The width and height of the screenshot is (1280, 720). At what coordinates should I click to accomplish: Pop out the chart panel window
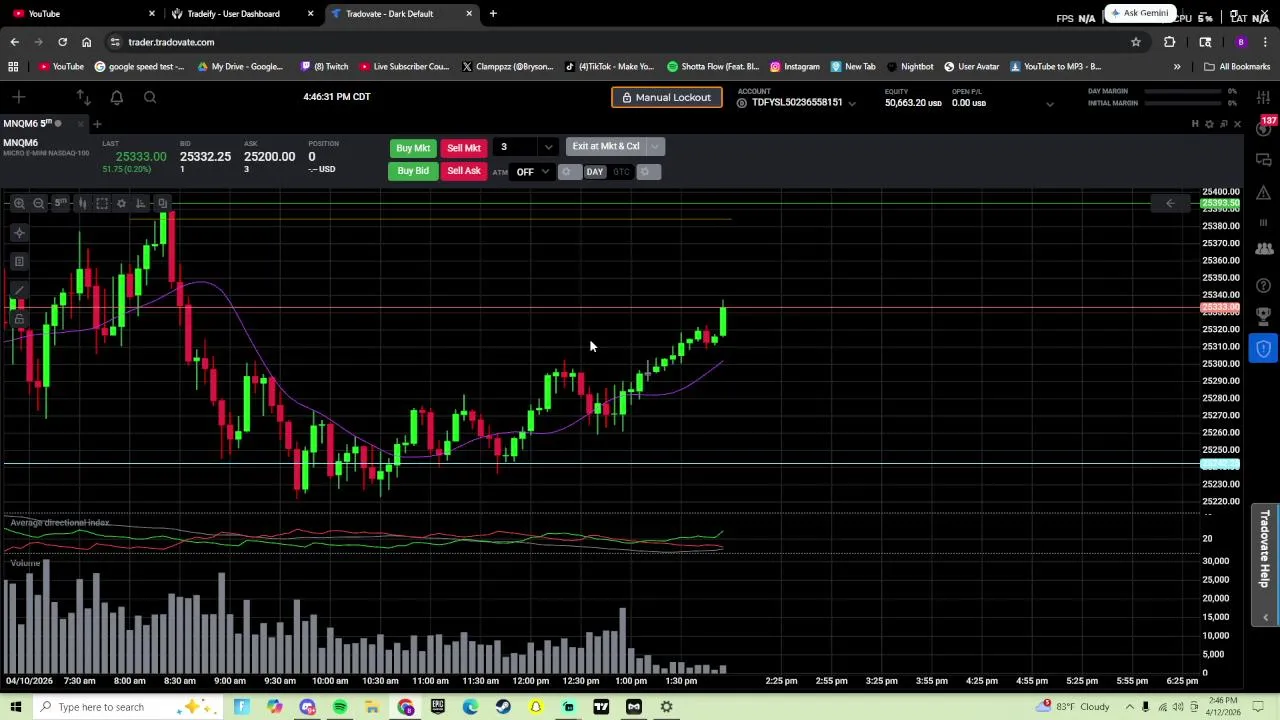click(1224, 124)
